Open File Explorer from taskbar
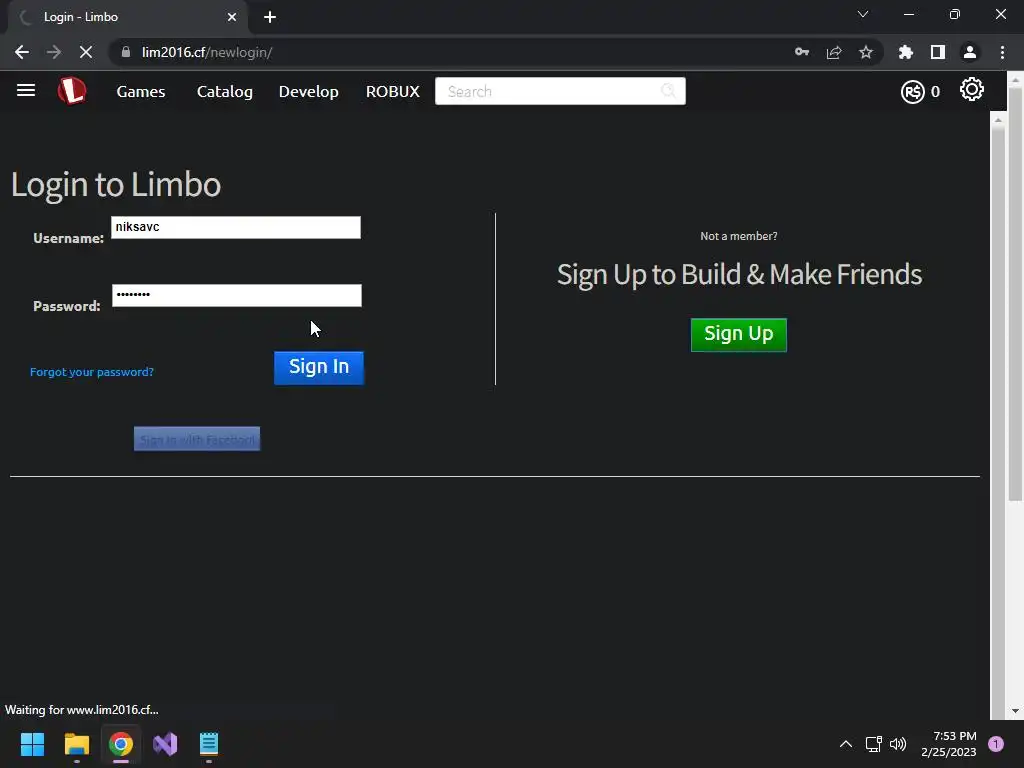Screen dimensions: 1024x768 76,744
